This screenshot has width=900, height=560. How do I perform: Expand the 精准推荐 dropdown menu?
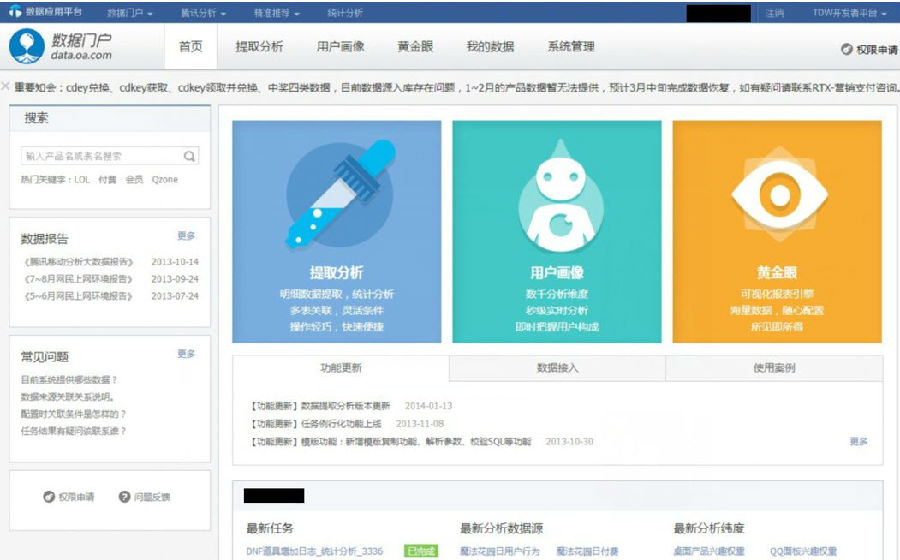277,13
